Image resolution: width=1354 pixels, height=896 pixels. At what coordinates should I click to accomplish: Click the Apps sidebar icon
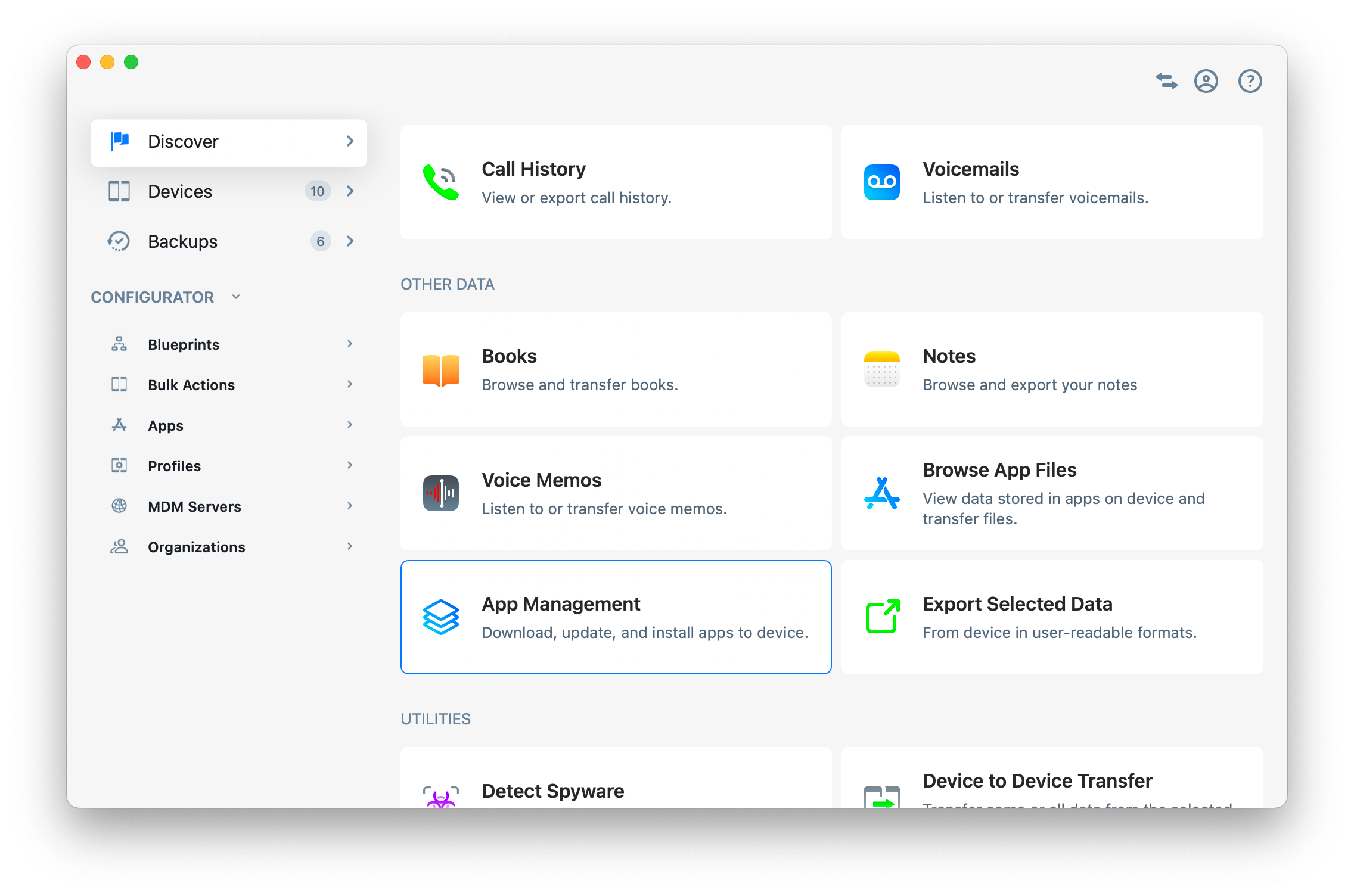(119, 425)
